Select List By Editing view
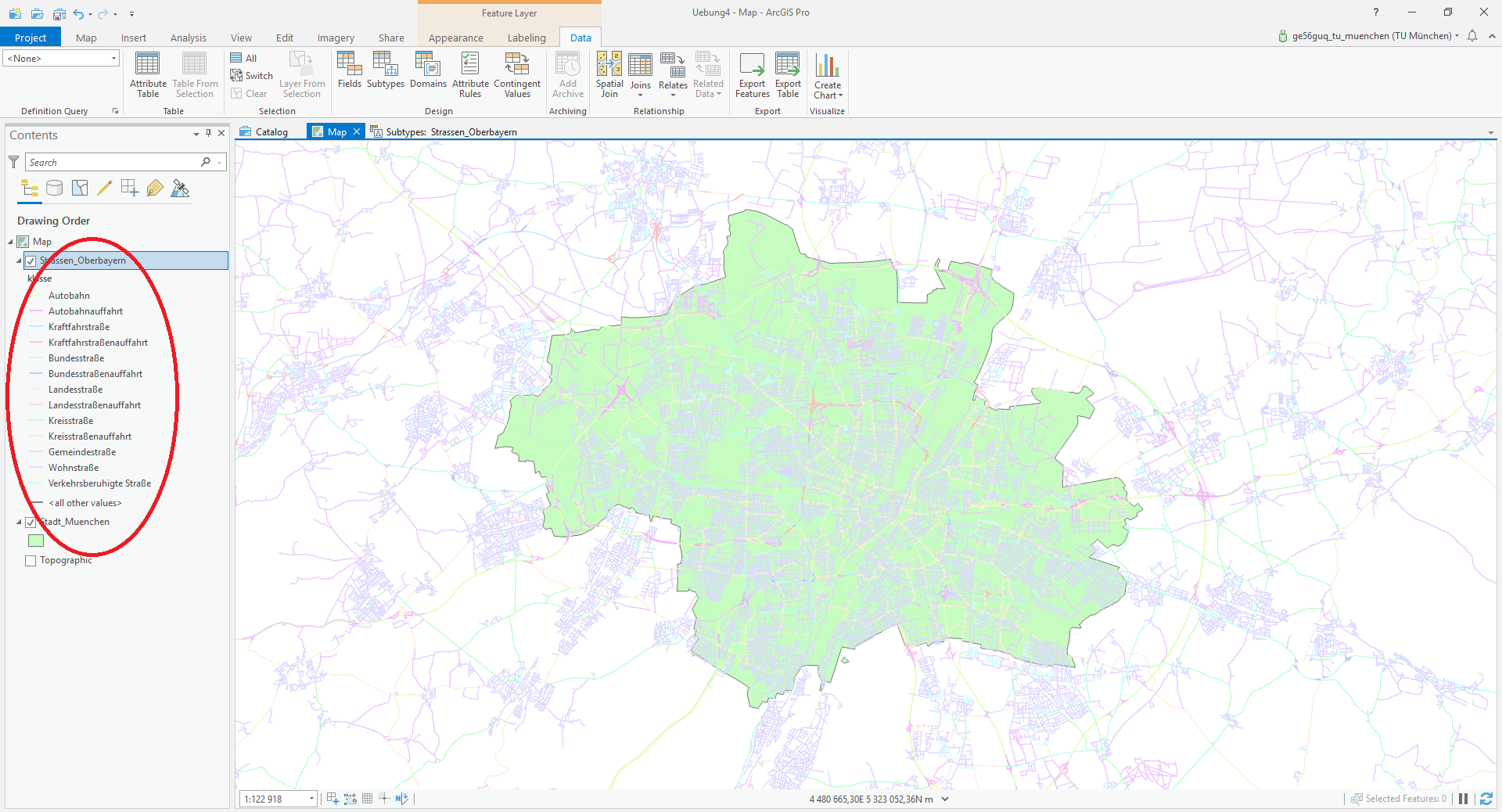 (x=104, y=188)
